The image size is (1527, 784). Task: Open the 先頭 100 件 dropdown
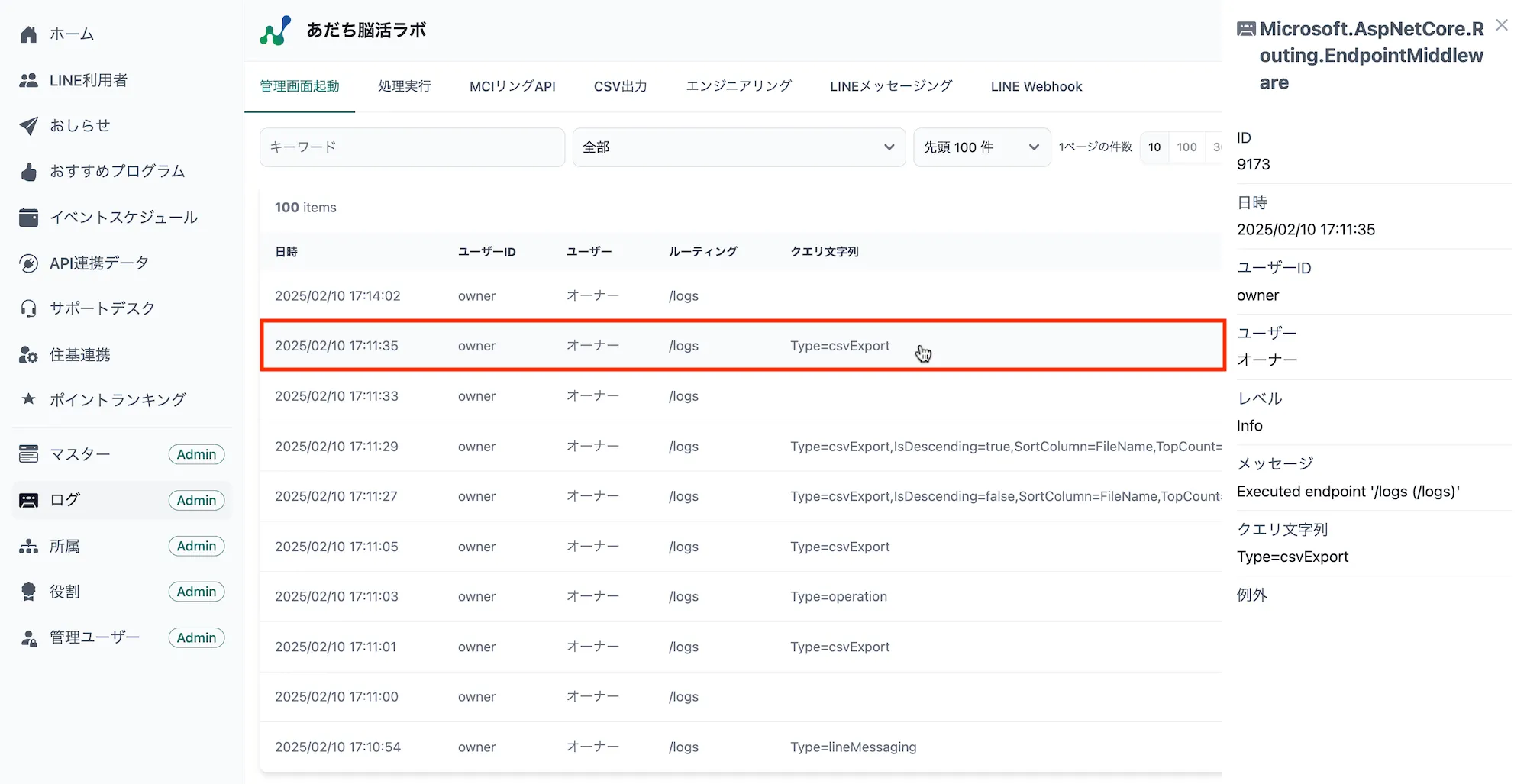[981, 147]
